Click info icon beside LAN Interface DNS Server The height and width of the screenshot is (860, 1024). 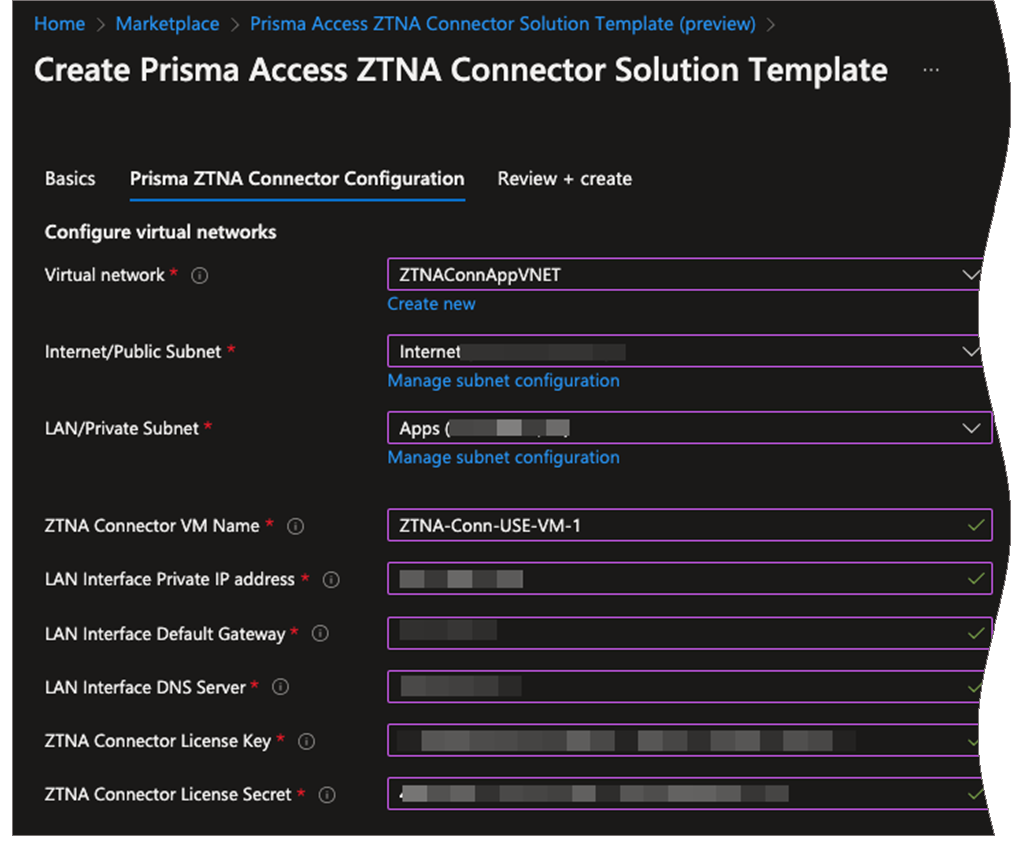pos(281,687)
